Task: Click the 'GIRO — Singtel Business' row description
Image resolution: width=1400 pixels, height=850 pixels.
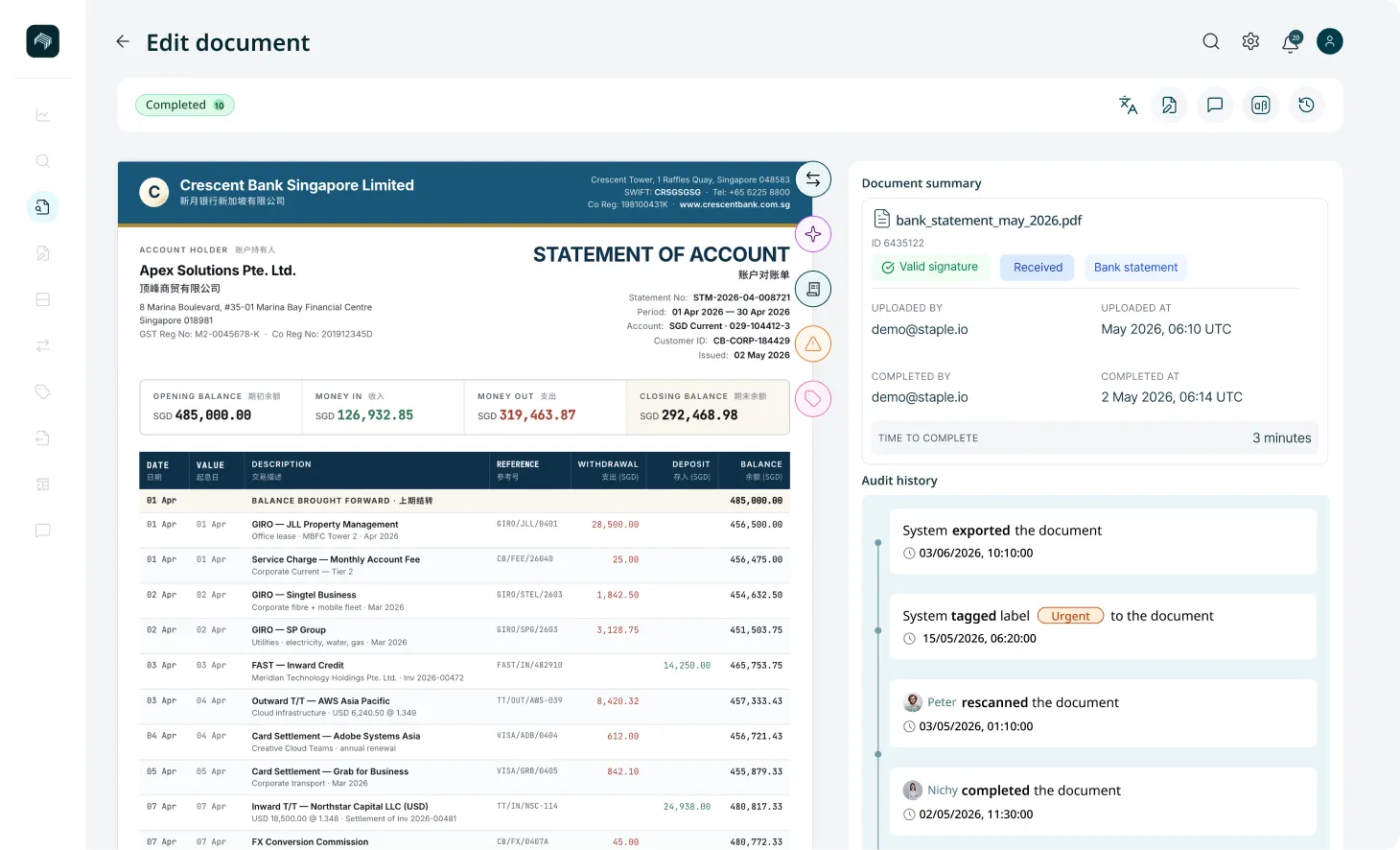Action: [304, 595]
